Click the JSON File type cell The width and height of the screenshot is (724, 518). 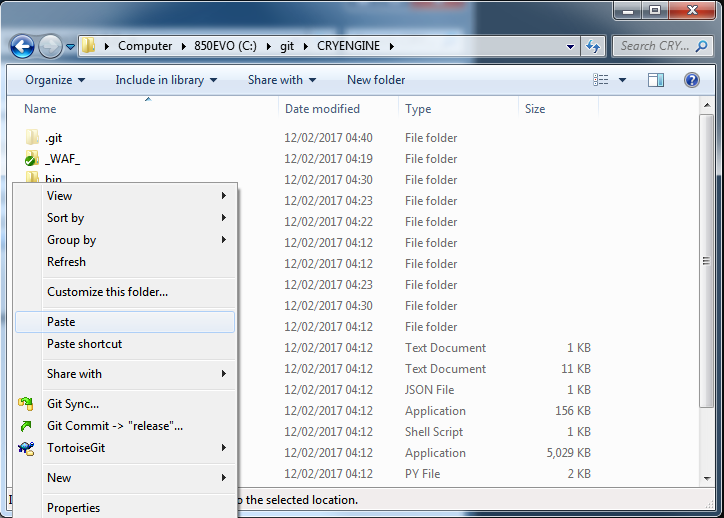[x=429, y=390]
